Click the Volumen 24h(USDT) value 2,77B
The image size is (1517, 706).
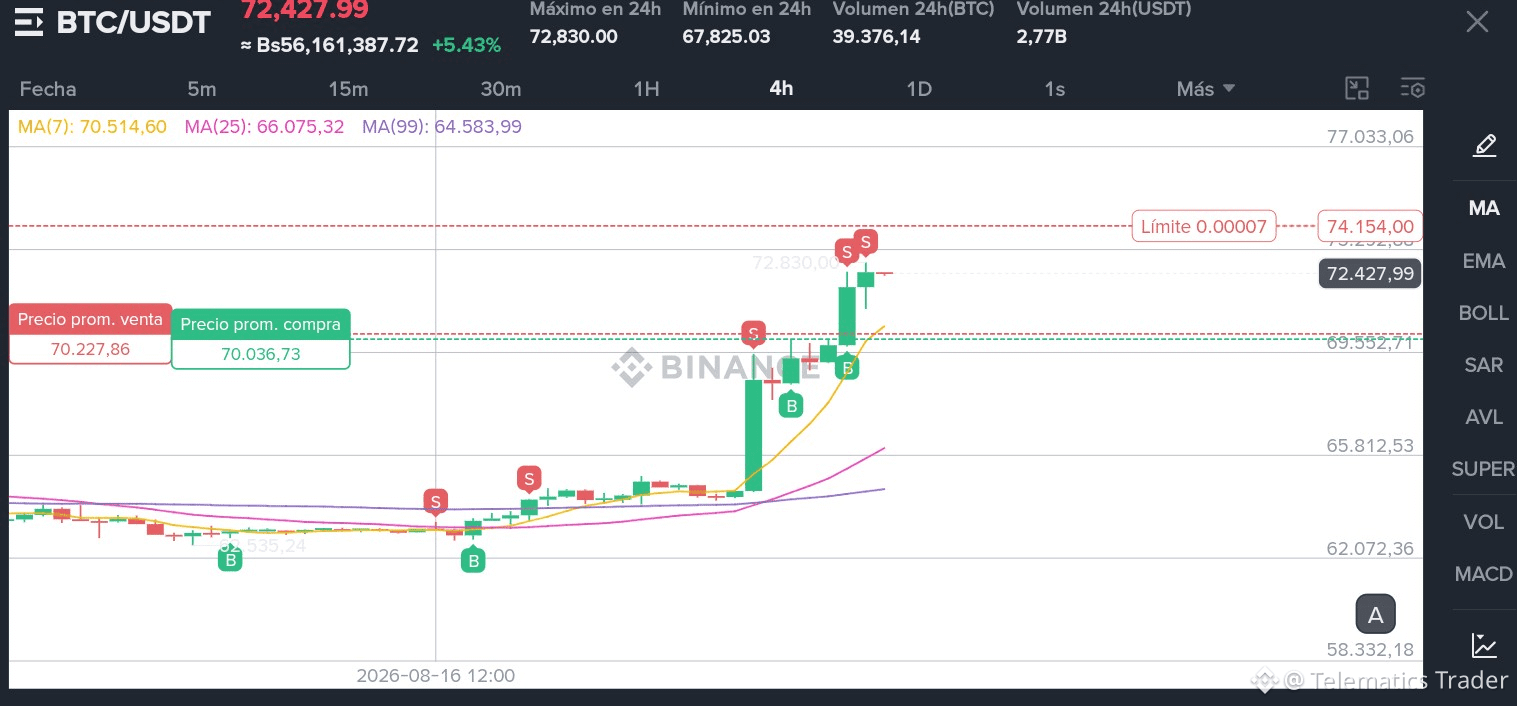pyautogui.click(x=1041, y=37)
